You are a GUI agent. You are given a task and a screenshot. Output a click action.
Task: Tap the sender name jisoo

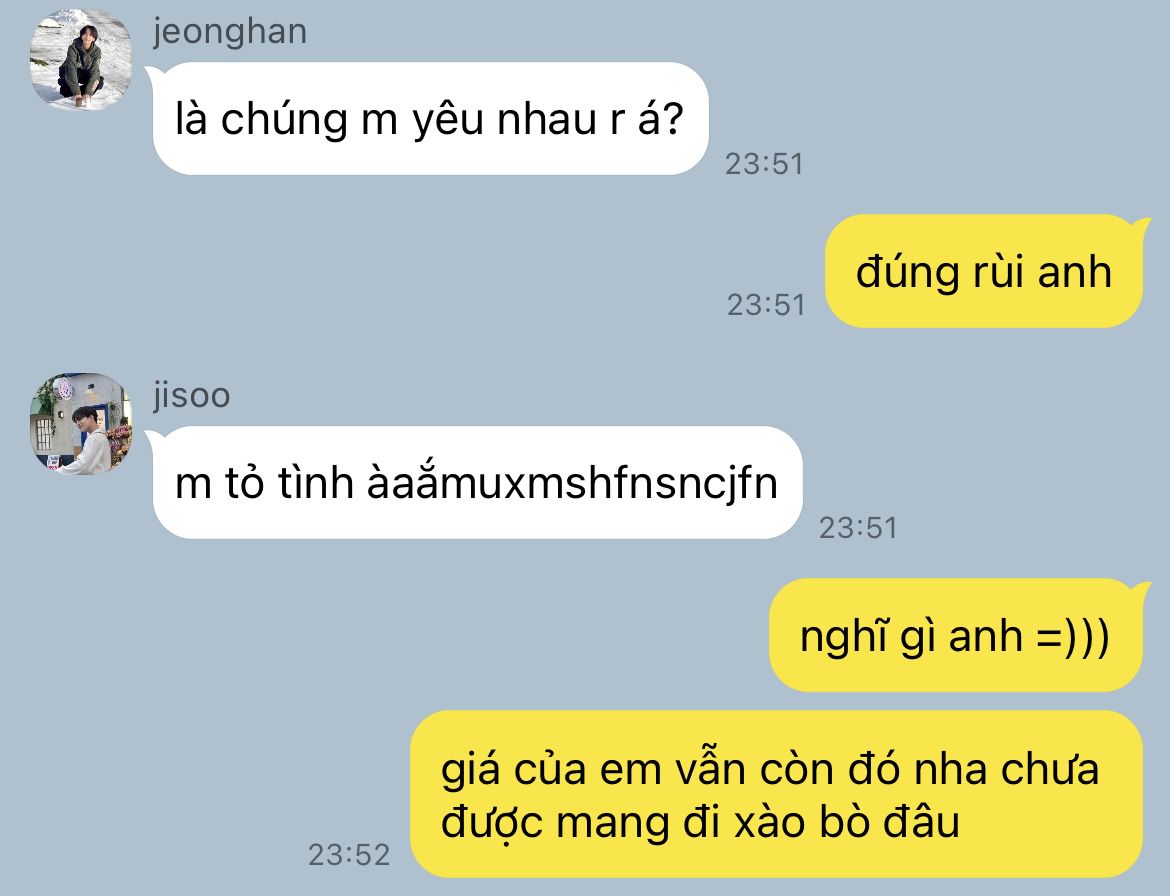click(191, 395)
